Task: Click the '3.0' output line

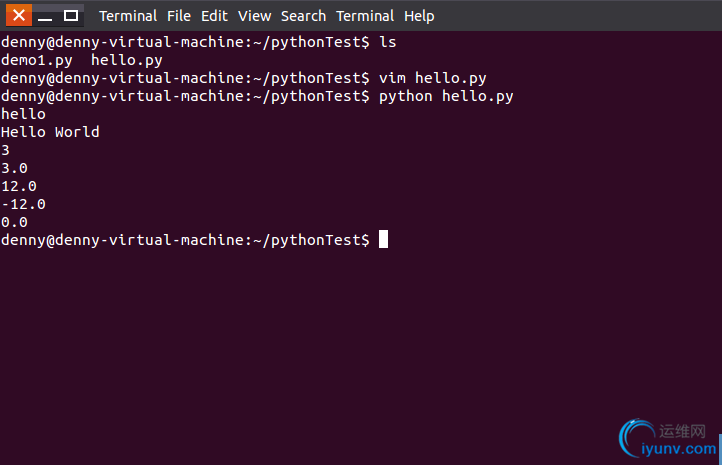Action: point(14,169)
